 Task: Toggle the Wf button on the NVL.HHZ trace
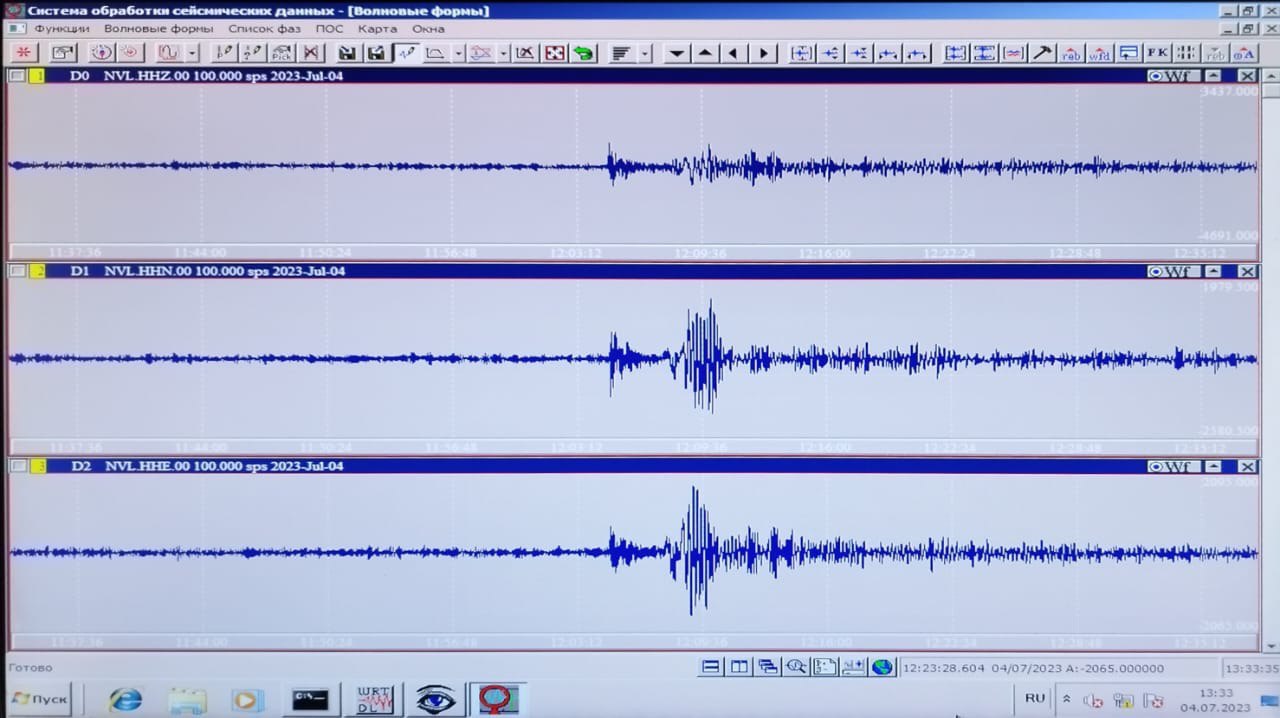pyautogui.click(x=1171, y=76)
